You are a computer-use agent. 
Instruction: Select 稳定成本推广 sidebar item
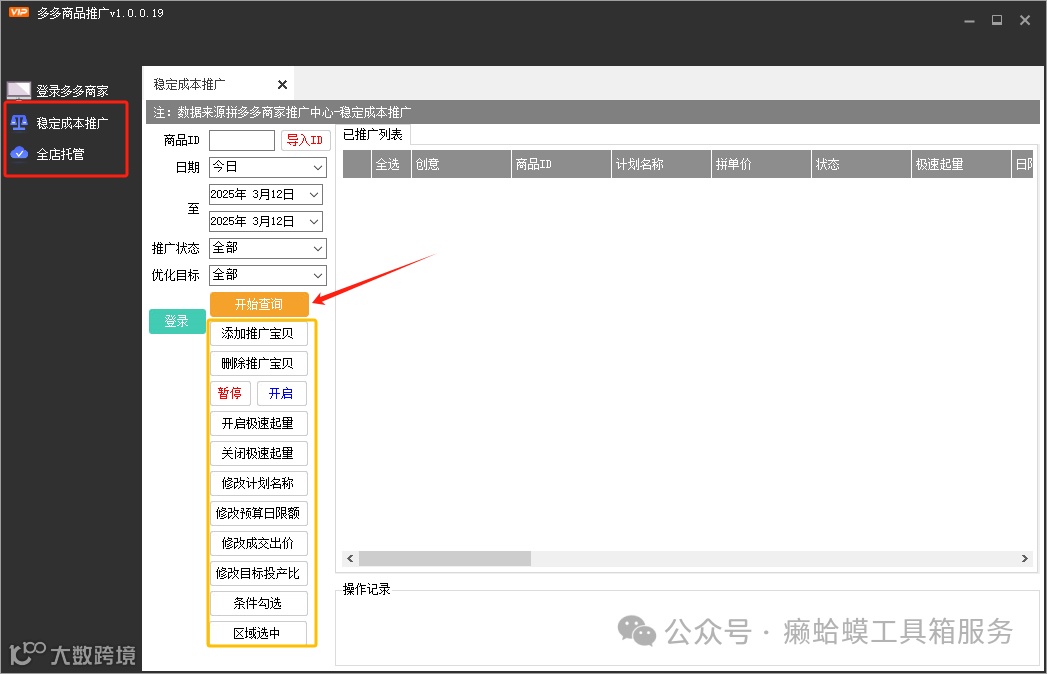coord(71,123)
